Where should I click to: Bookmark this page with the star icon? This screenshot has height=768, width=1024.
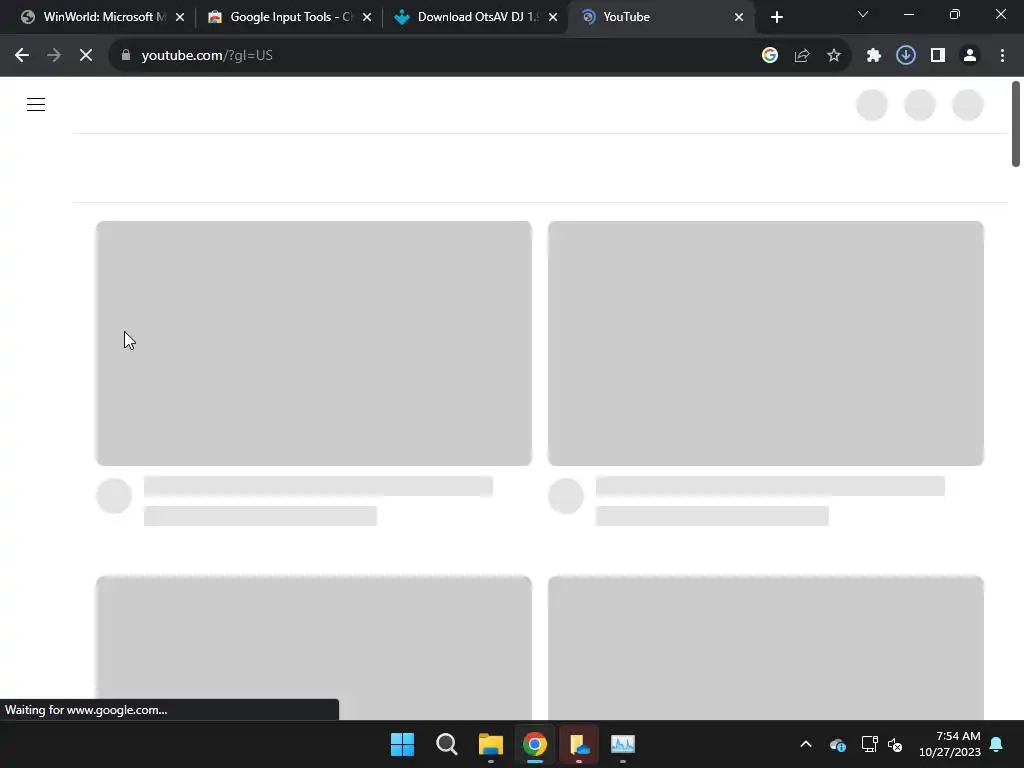click(x=834, y=56)
